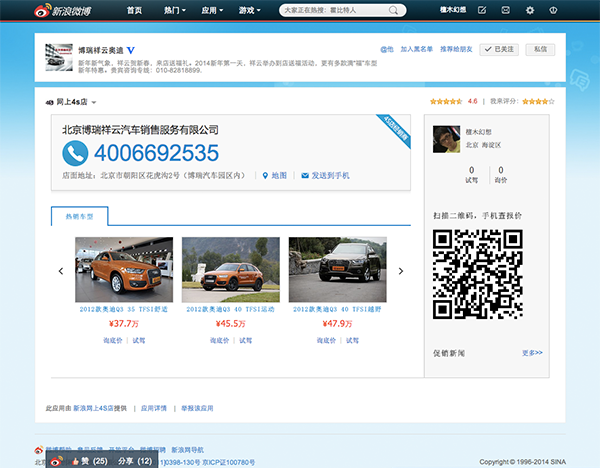Select the 热销车型 tab

[x=79, y=215]
